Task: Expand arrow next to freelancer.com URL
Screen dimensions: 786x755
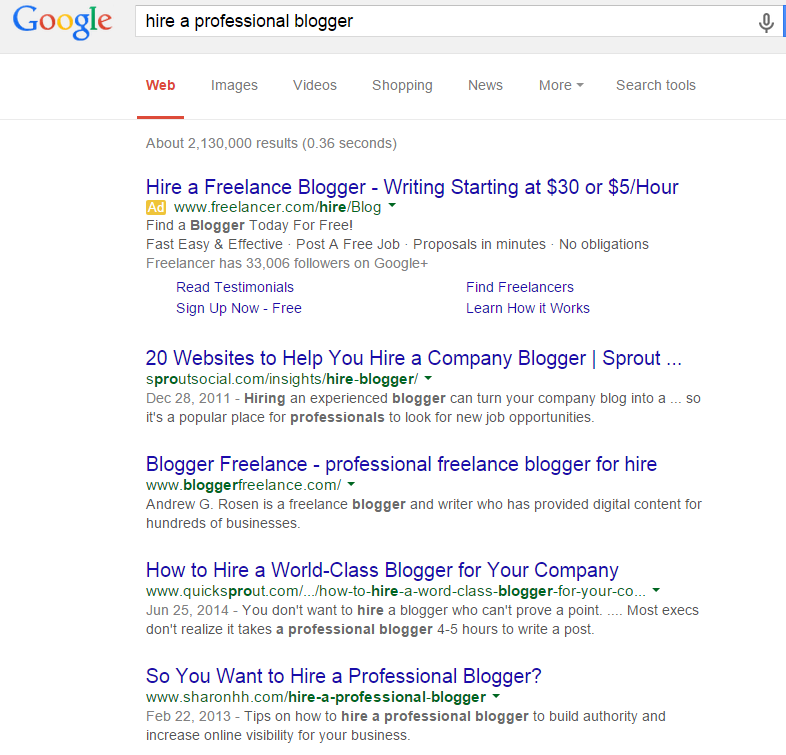Action: (x=392, y=206)
